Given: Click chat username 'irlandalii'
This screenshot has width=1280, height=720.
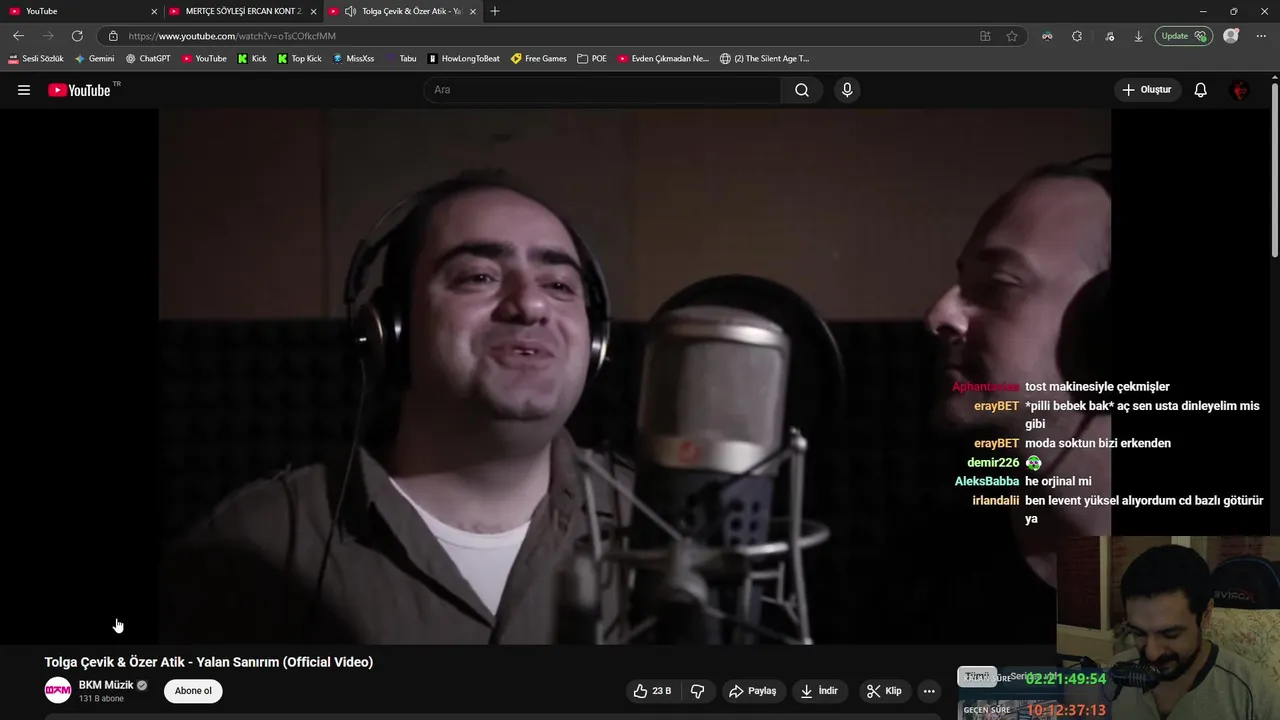Looking at the screenshot, I should click(996, 500).
